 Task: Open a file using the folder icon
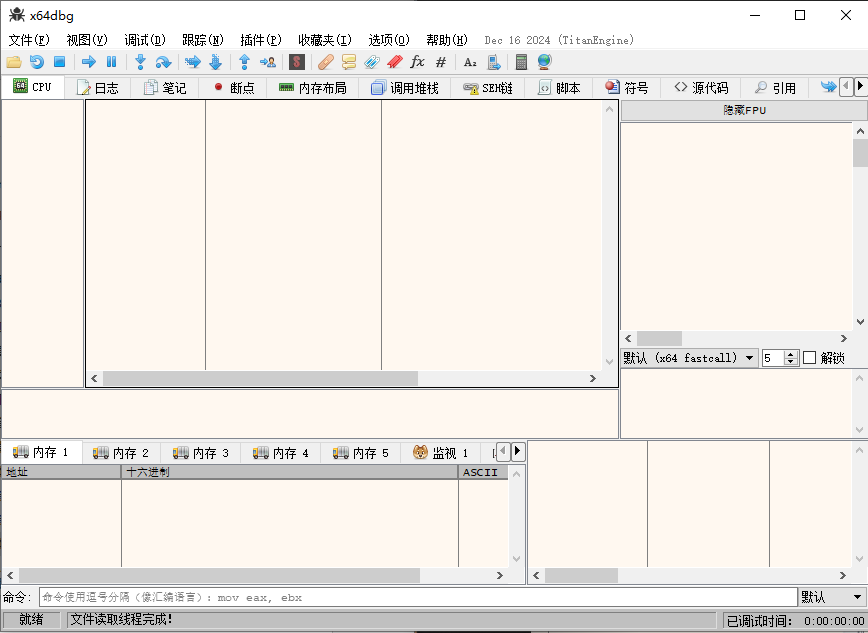click(x=14, y=62)
